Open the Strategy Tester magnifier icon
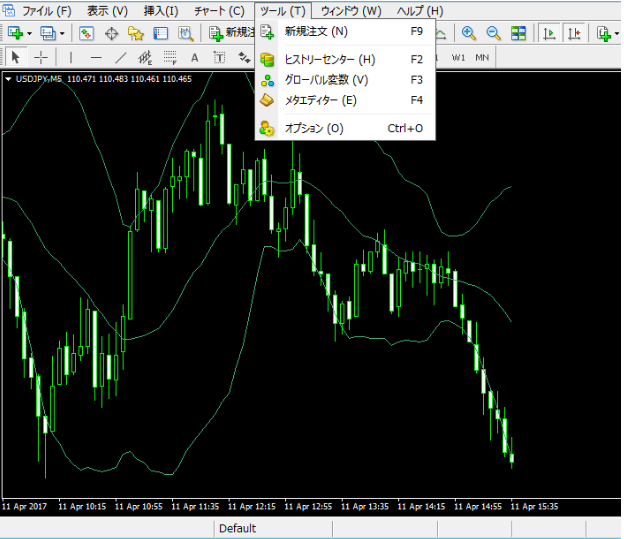The height and width of the screenshot is (539, 624). click(185, 33)
